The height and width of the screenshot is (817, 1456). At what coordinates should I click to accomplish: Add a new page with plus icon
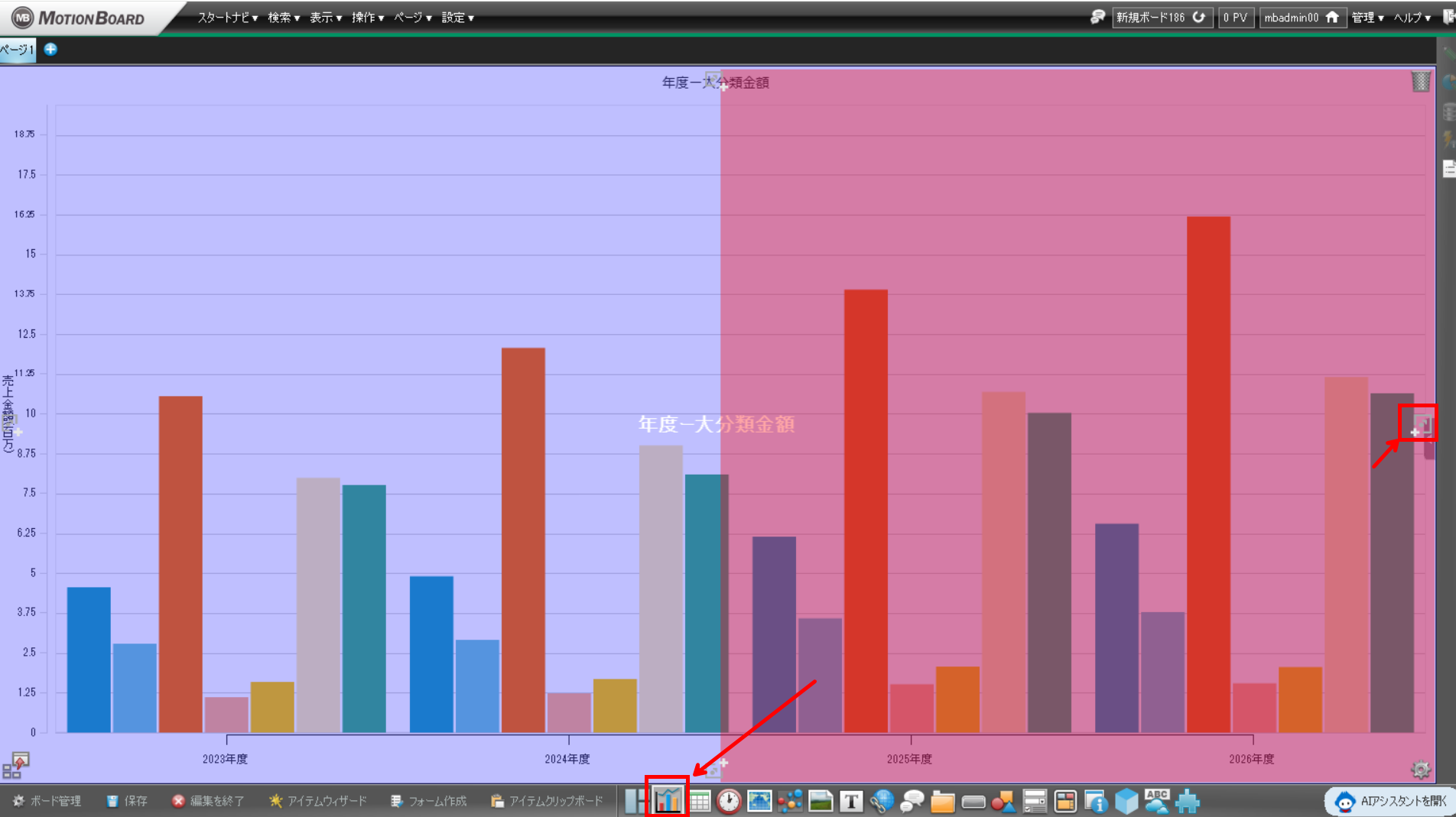[x=50, y=49]
